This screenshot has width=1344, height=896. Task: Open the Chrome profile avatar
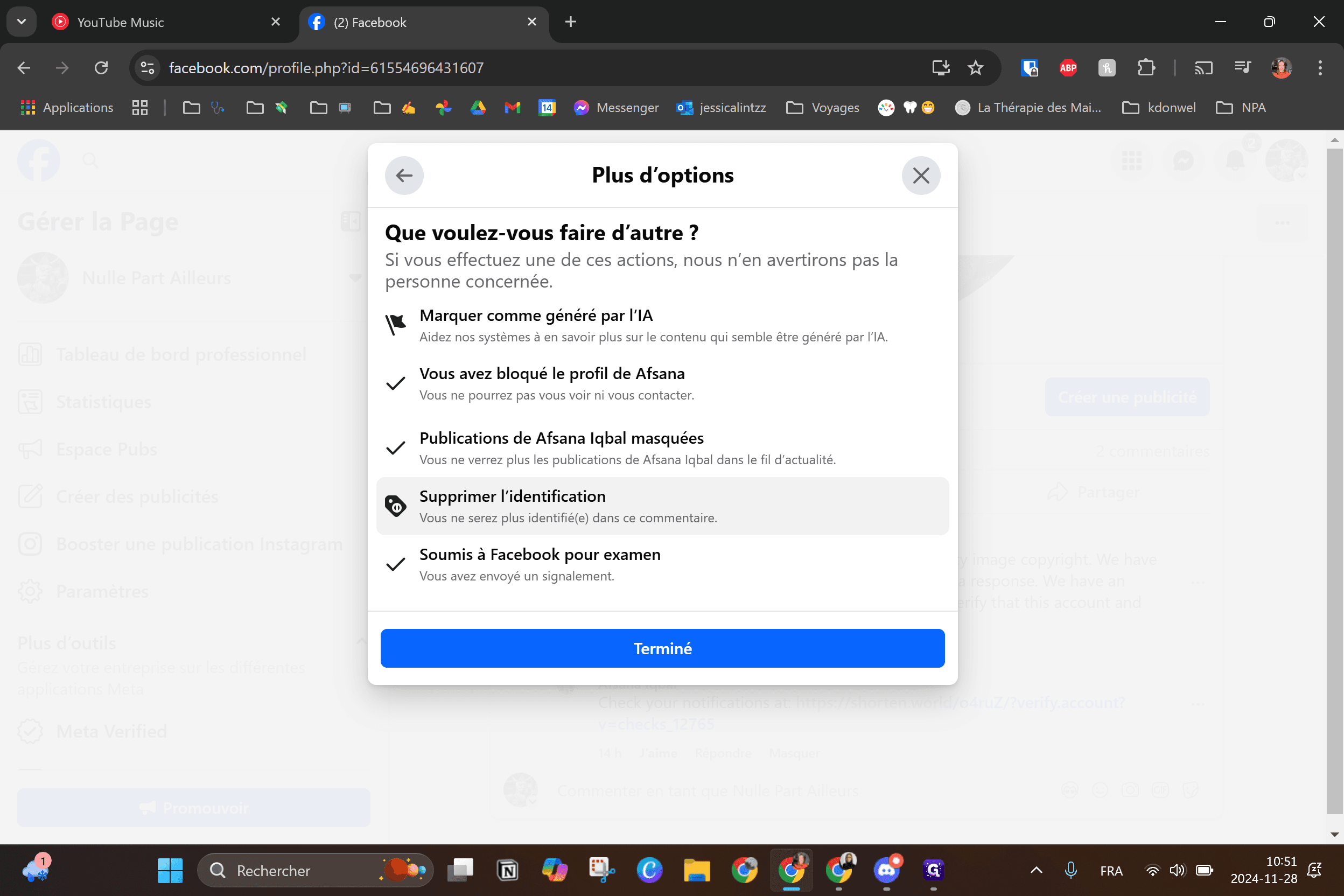(1281, 68)
